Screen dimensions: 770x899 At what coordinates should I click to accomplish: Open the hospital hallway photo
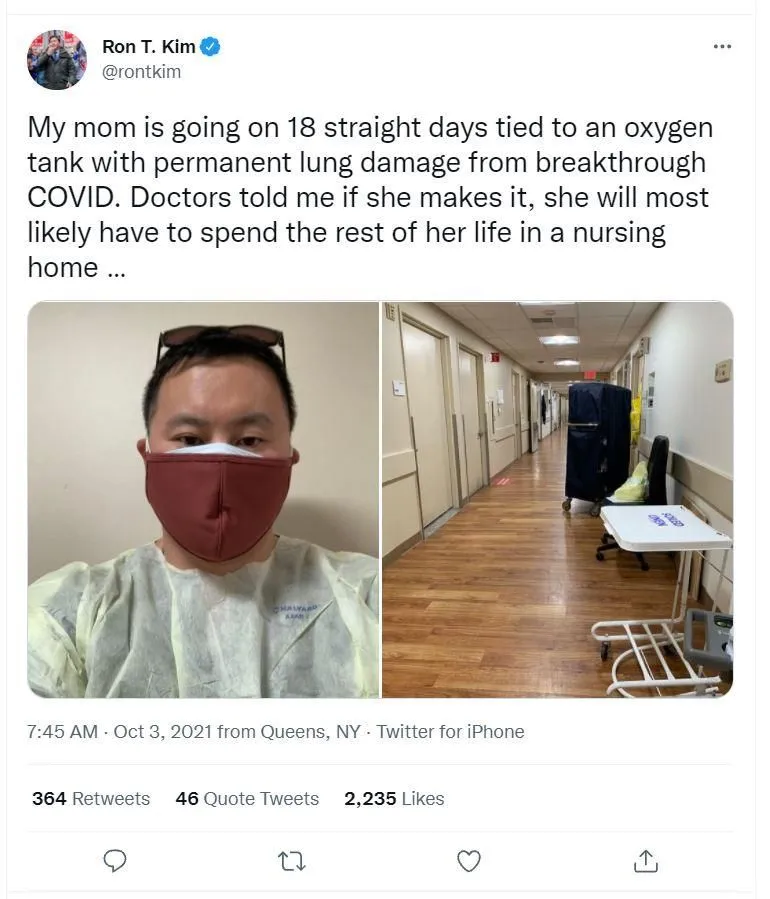click(557, 499)
